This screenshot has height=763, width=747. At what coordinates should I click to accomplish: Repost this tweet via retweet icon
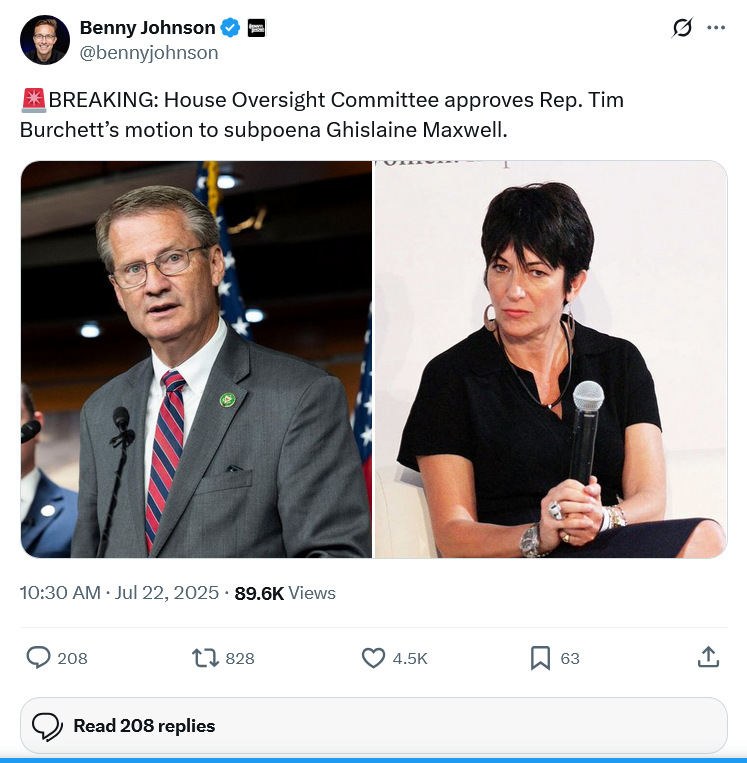[205, 658]
